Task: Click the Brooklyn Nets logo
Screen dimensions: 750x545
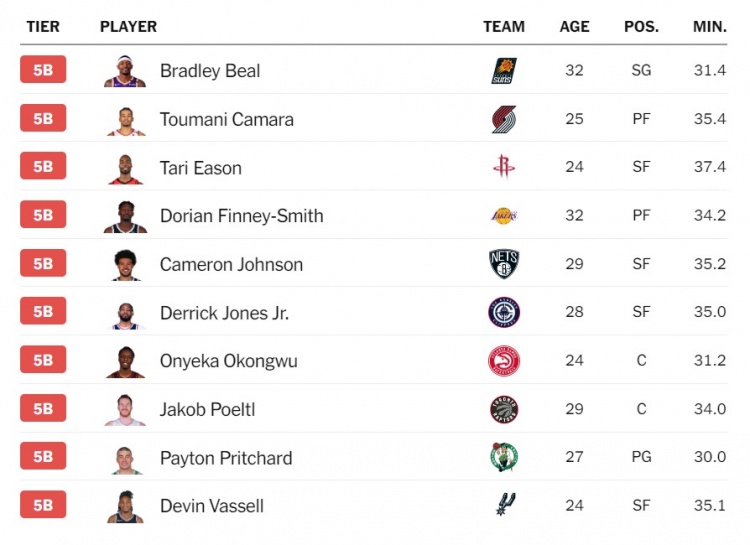Action: click(504, 264)
